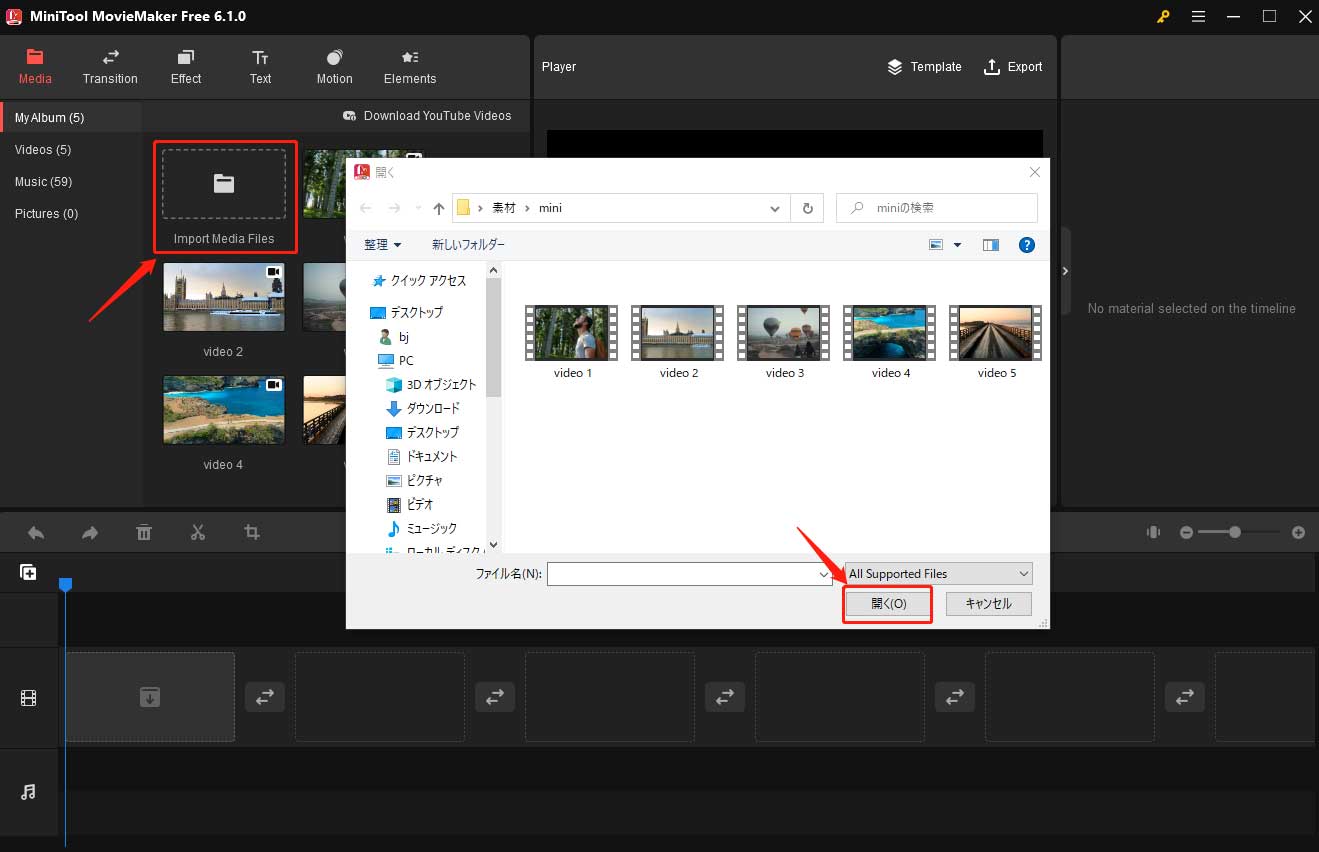Open the Effect tab

click(186, 67)
